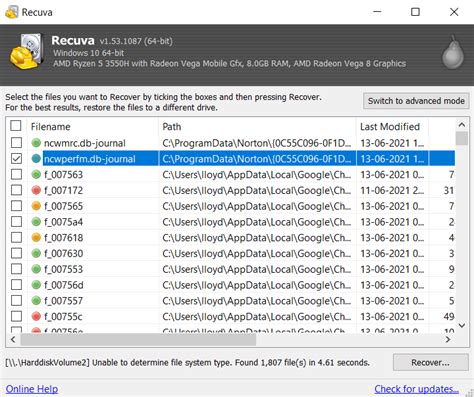474x397 pixels.
Task: Click blue status dot for ncwperfm.db-journal
Action: click(36, 159)
